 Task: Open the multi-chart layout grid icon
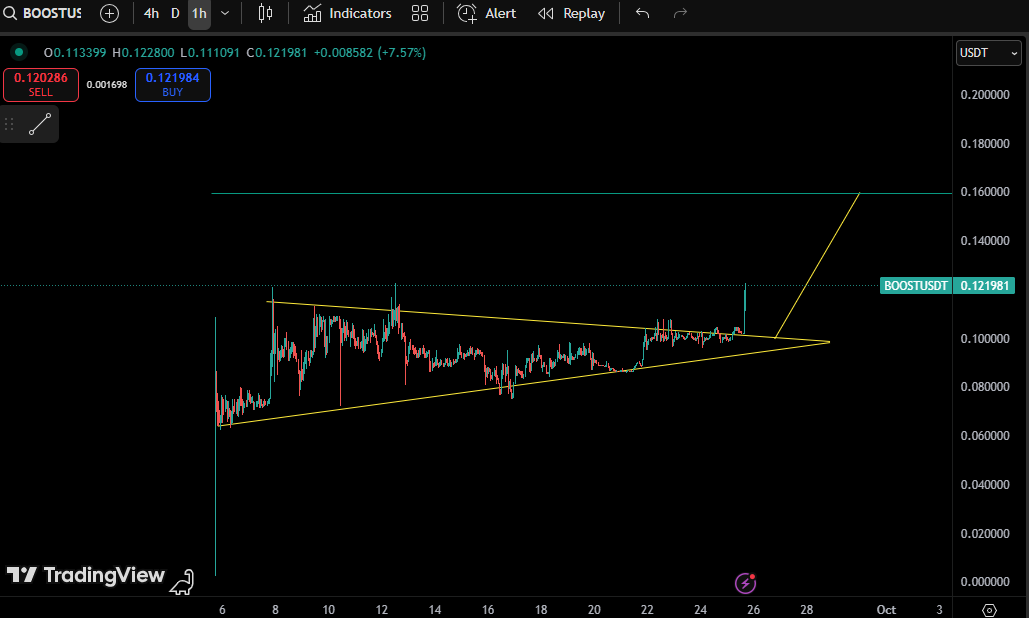[420, 13]
